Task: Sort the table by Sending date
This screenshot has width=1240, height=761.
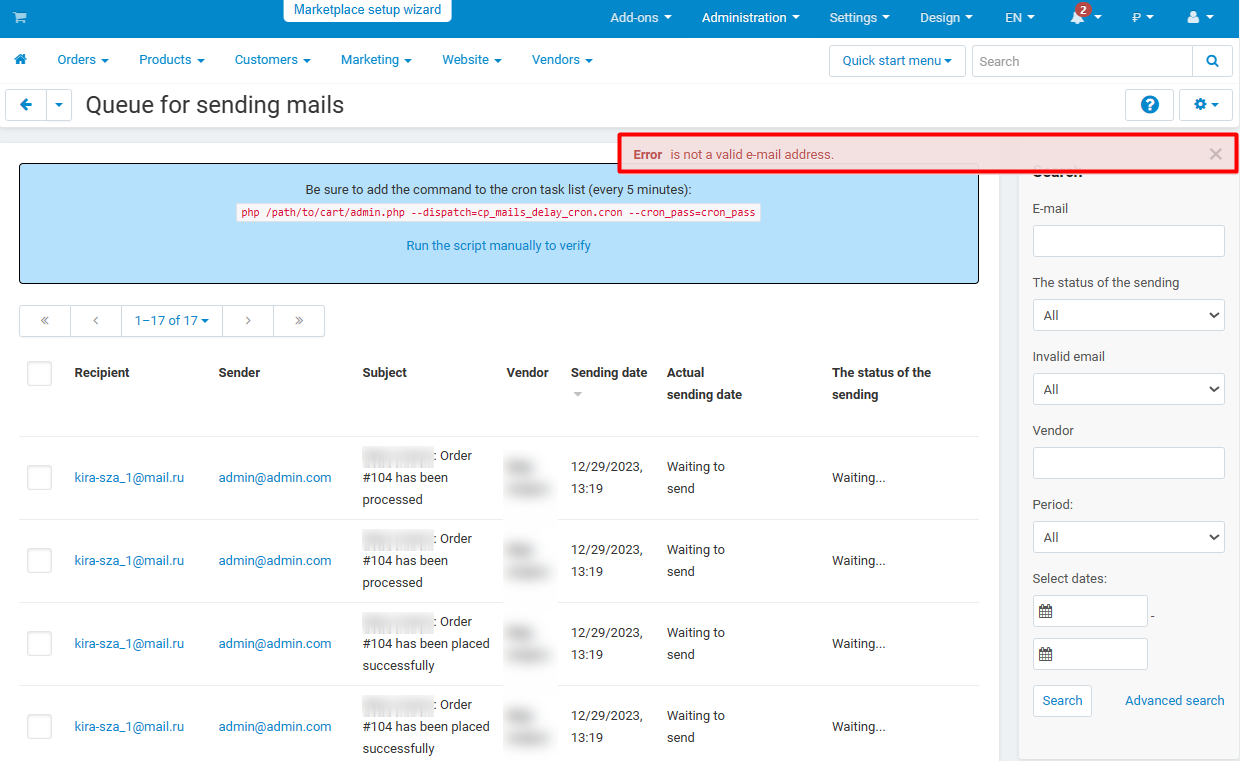Action: coord(609,373)
